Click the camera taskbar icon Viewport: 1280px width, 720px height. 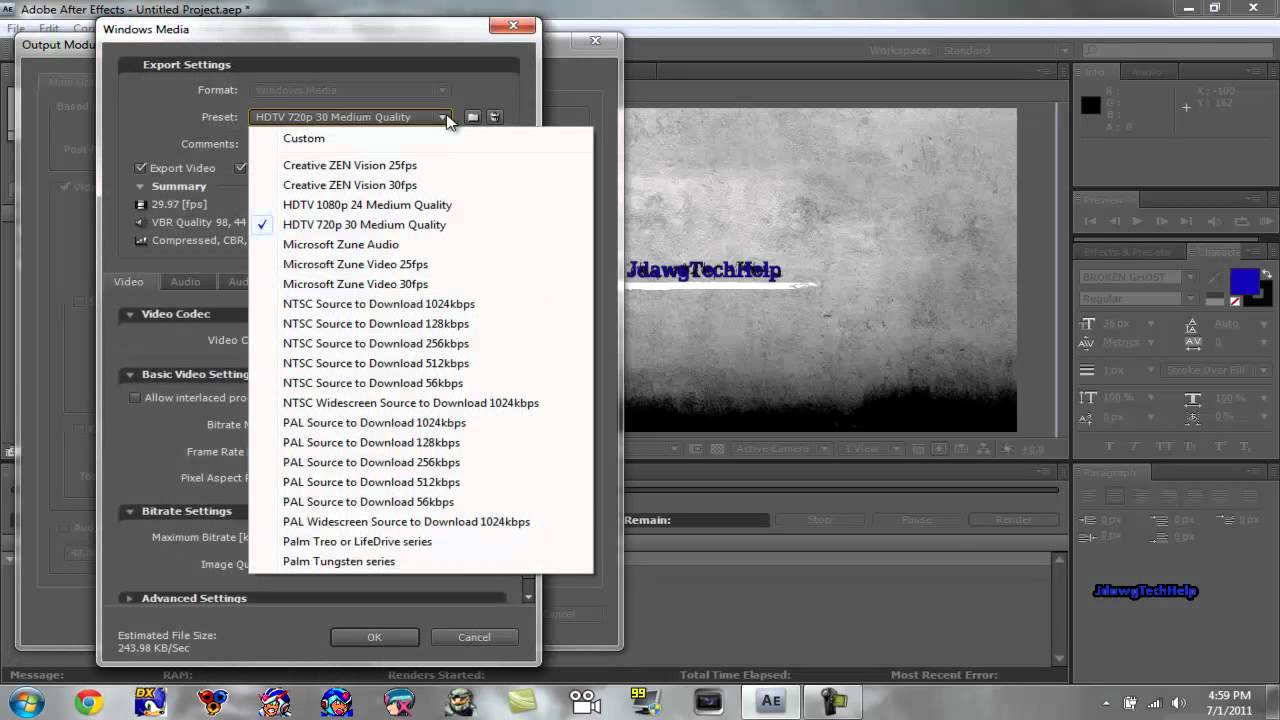(x=584, y=702)
